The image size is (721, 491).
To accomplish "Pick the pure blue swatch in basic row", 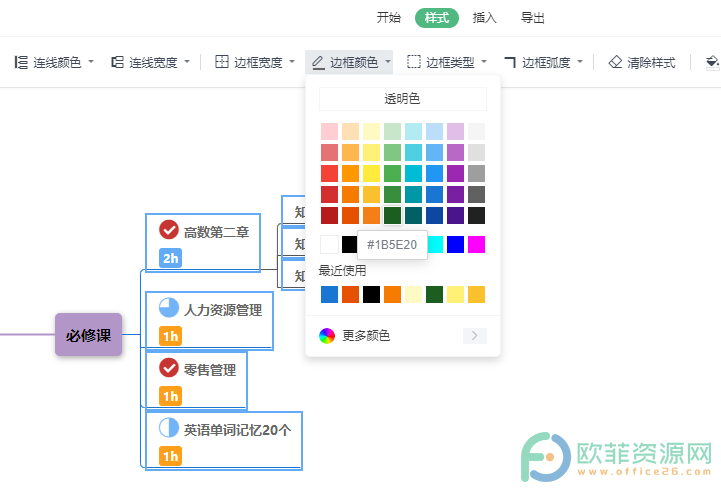I will coord(455,245).
